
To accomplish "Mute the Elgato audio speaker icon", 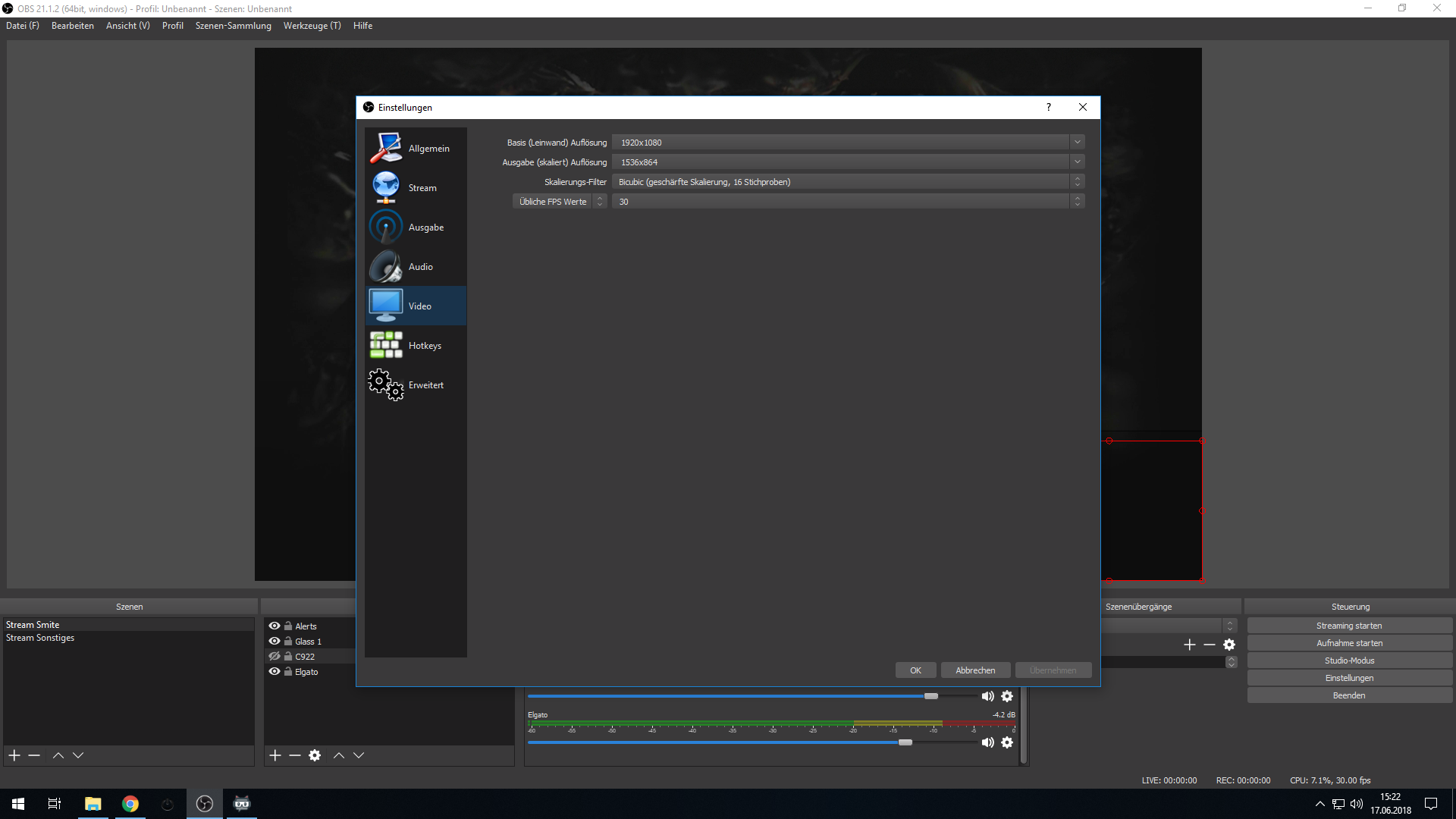I will (x=987, y=742).
